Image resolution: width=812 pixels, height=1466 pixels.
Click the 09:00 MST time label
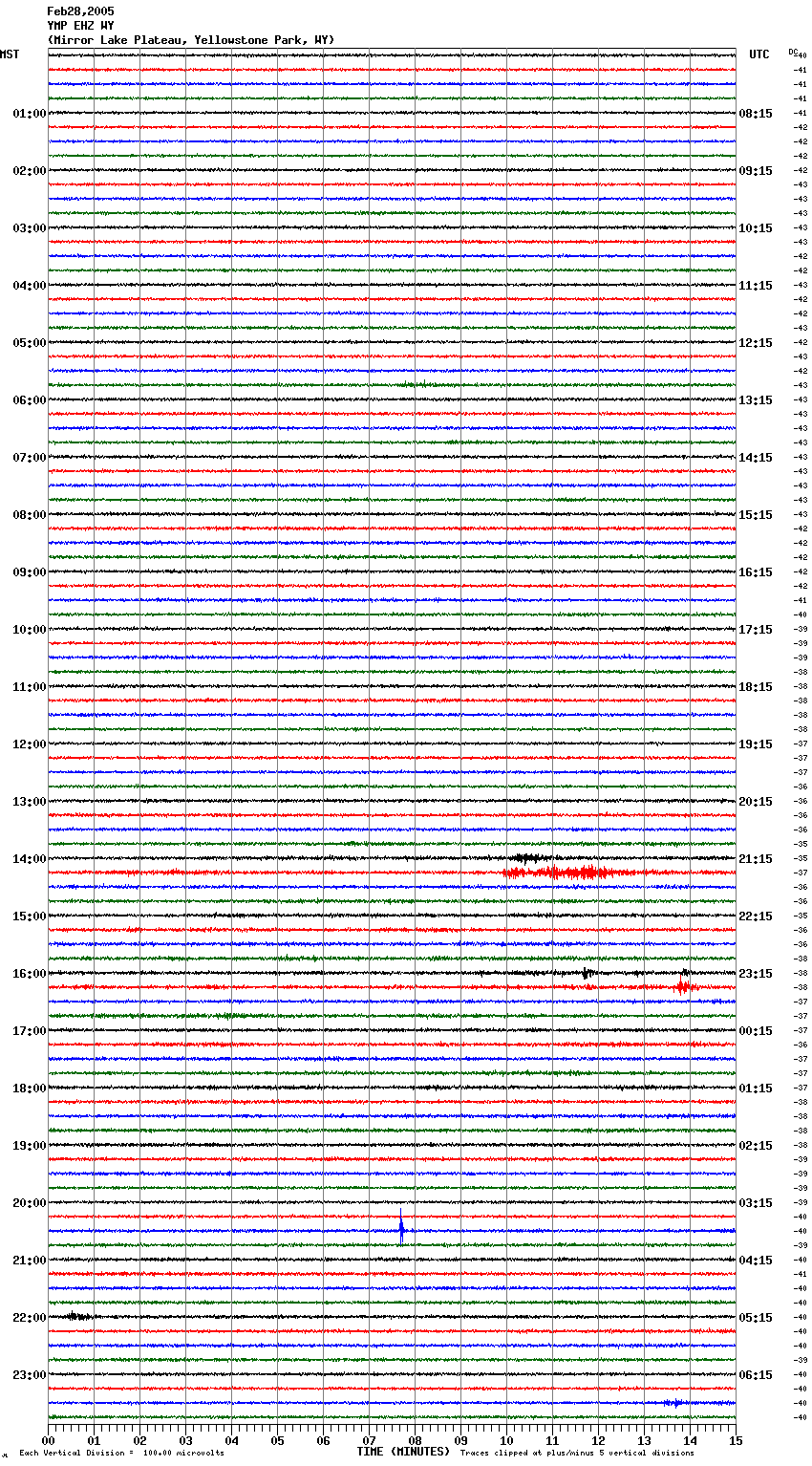pos(30,572)
